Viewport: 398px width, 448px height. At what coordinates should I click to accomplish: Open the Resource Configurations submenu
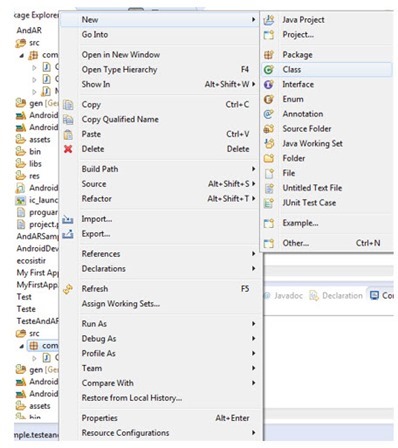tap(125, 433)
